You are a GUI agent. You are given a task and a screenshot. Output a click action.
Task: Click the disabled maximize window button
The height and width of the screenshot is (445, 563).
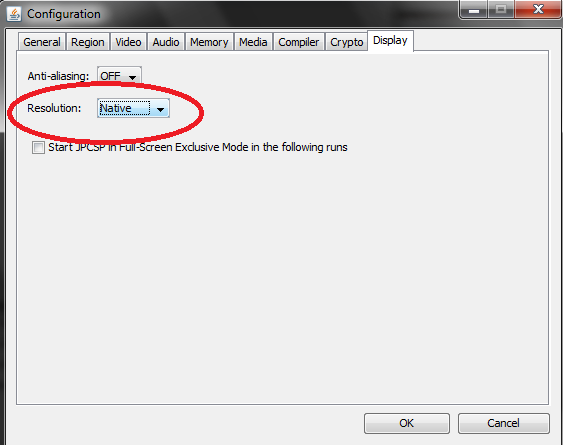coord(501,9)
